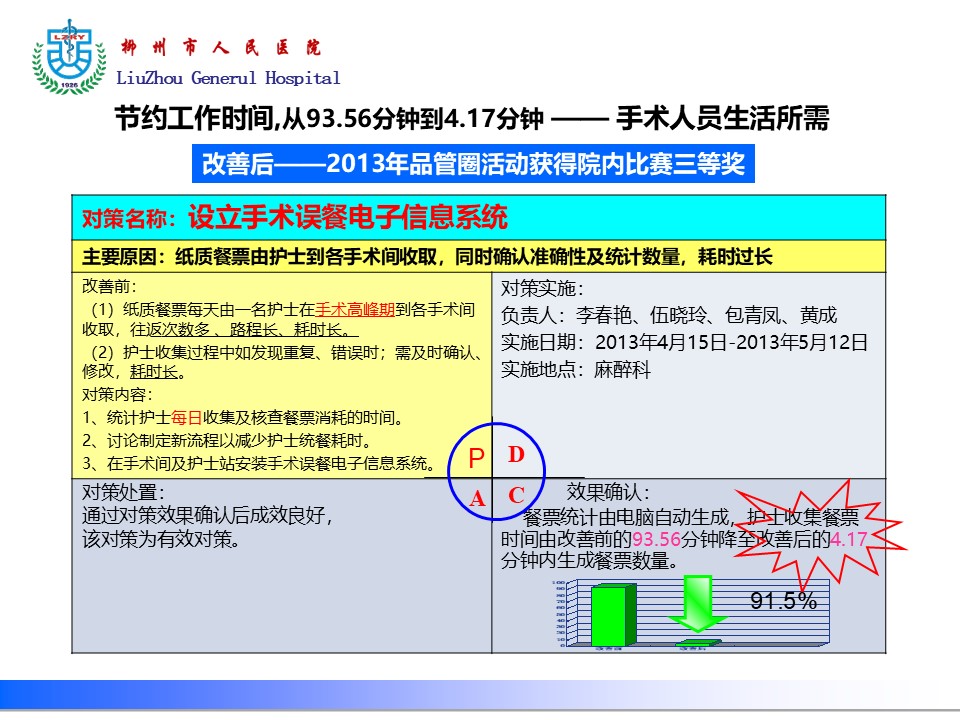Click the LiuZhou Generul Hospital text
This screenshot has height=720, width=960.
coord(229,78)
